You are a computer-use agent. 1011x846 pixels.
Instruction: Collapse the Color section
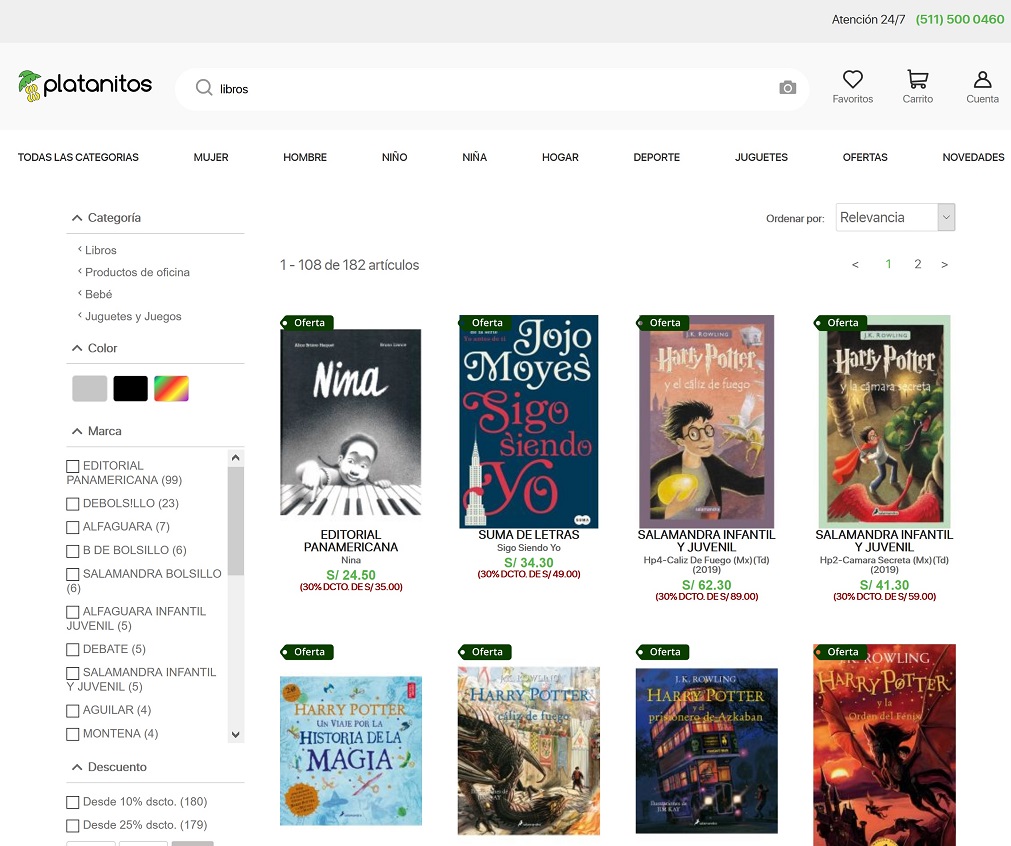[x=77, y=348]
